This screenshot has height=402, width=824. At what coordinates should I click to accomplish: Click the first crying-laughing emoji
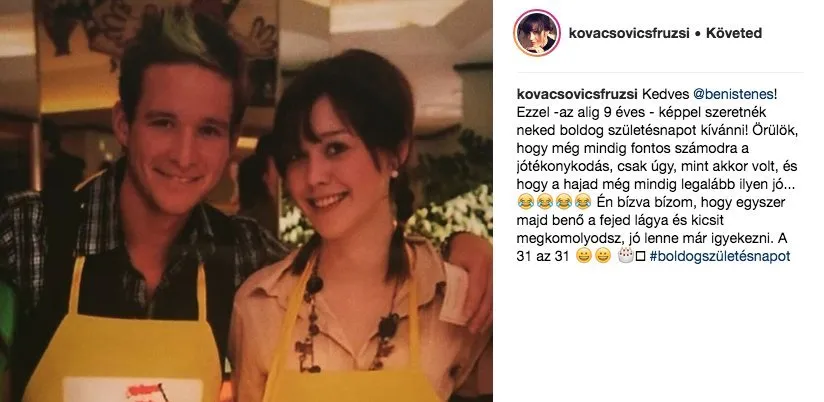(x=525, y=201)
